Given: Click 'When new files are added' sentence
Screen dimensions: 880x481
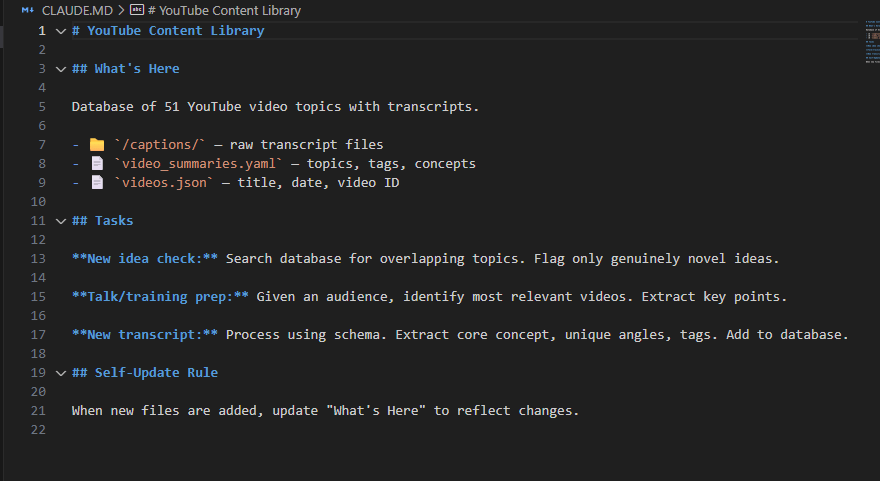Looking at the screenshot, I should coord(325,411).
